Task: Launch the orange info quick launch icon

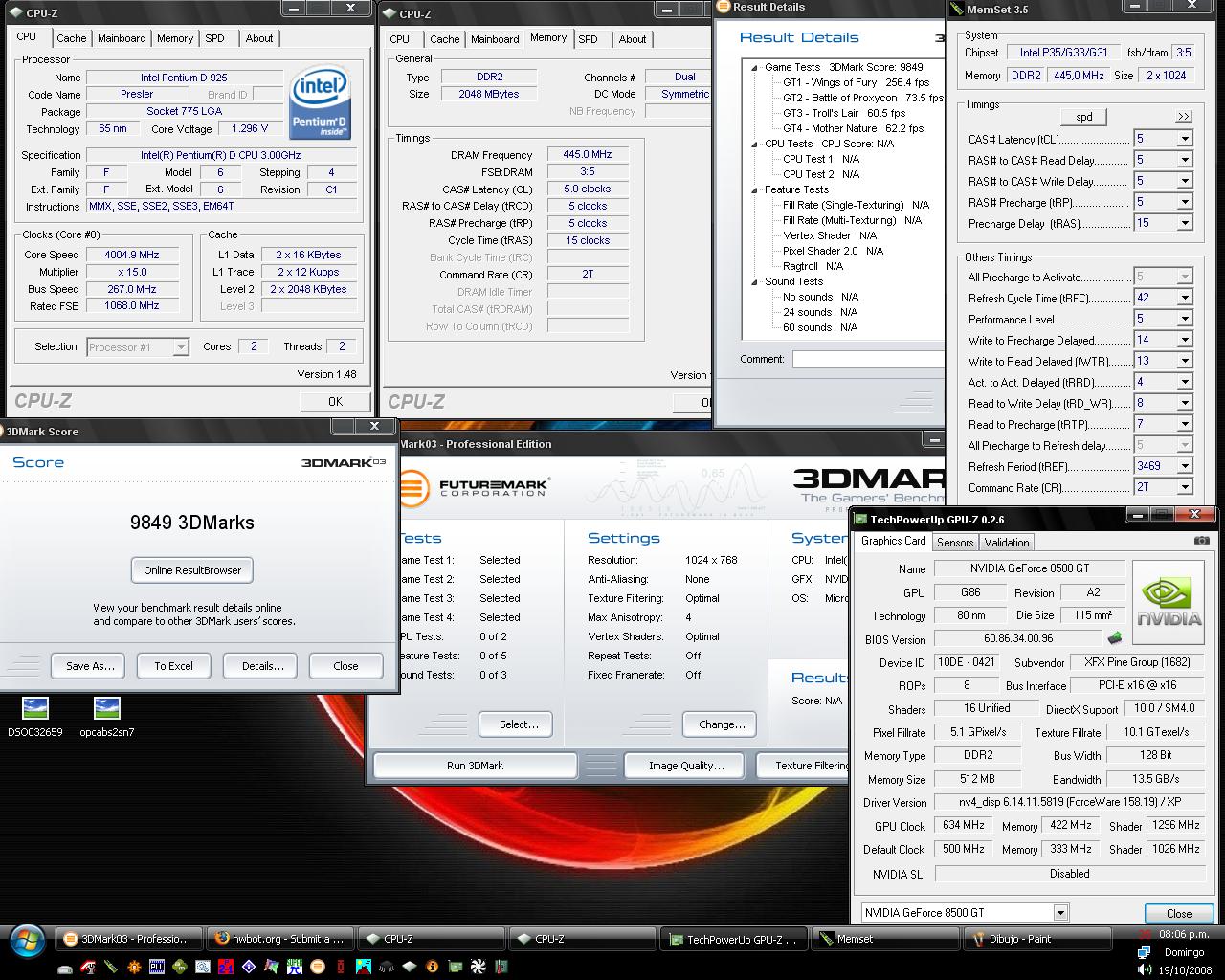Action: pos(432,967)
